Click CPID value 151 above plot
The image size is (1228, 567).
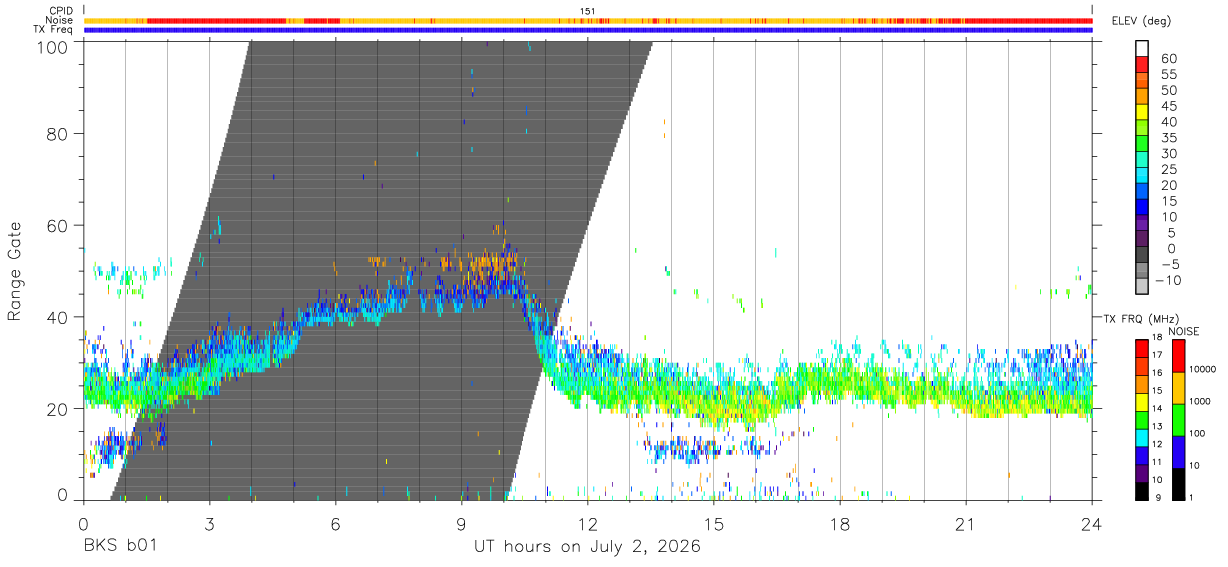(x=588, y=10)
